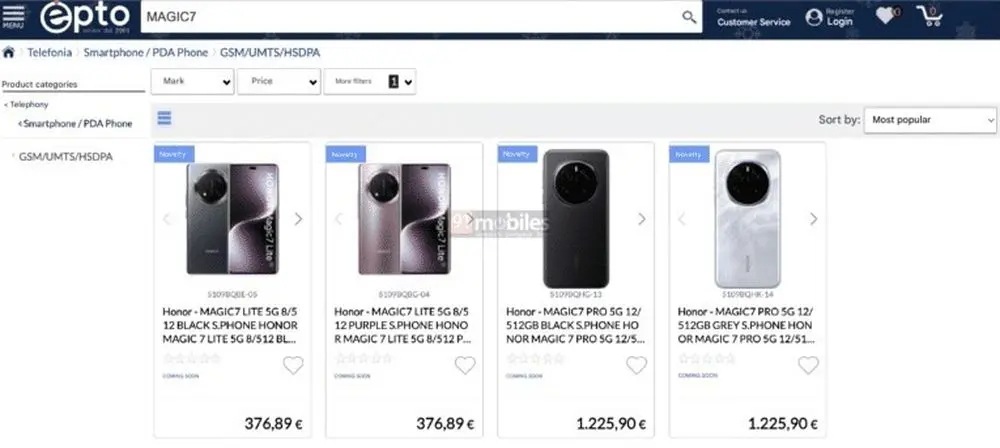Screen dimensions: 1000x448
Task: Favorite the Magic7 Pro Black phone
Action: click(x=636, y=365)
